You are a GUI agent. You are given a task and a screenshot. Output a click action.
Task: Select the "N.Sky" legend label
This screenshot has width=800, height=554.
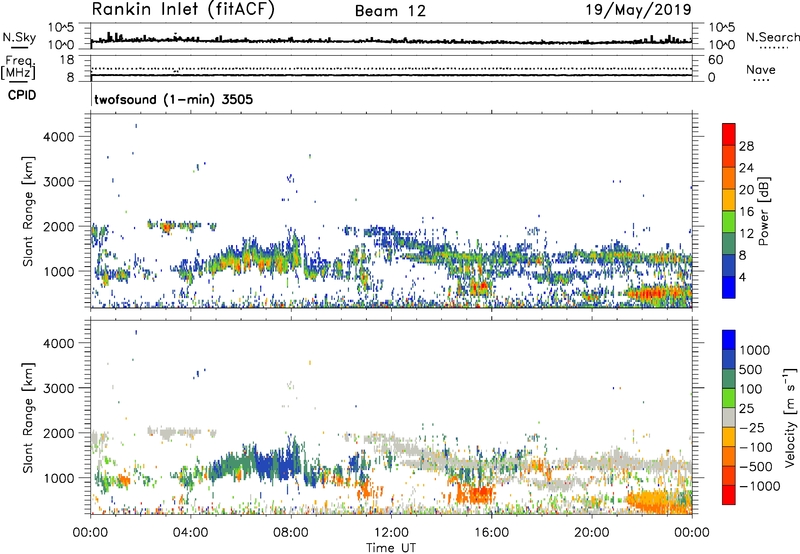tap(19, 37)
